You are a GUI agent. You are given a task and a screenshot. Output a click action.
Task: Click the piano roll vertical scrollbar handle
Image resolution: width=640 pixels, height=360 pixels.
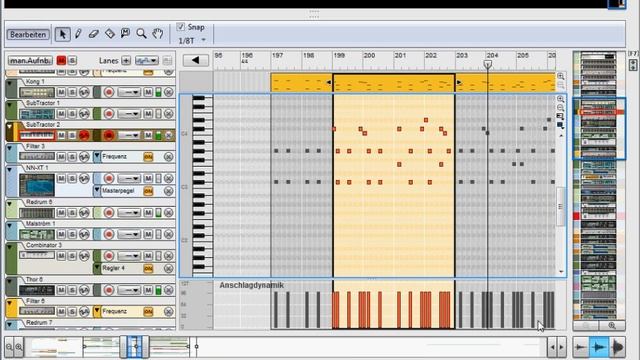pos(560,207)
